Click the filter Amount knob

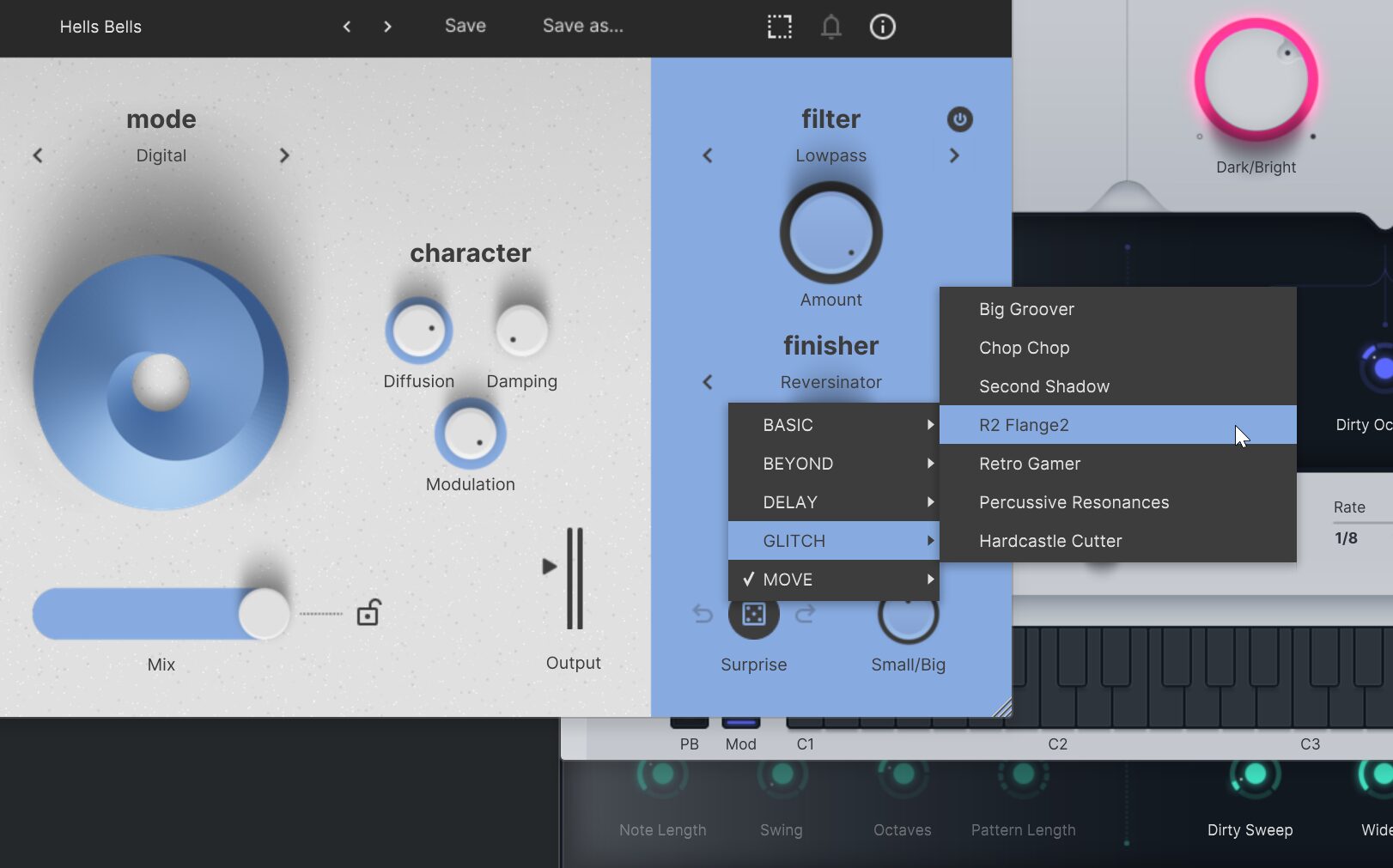(x=831, y=233)
